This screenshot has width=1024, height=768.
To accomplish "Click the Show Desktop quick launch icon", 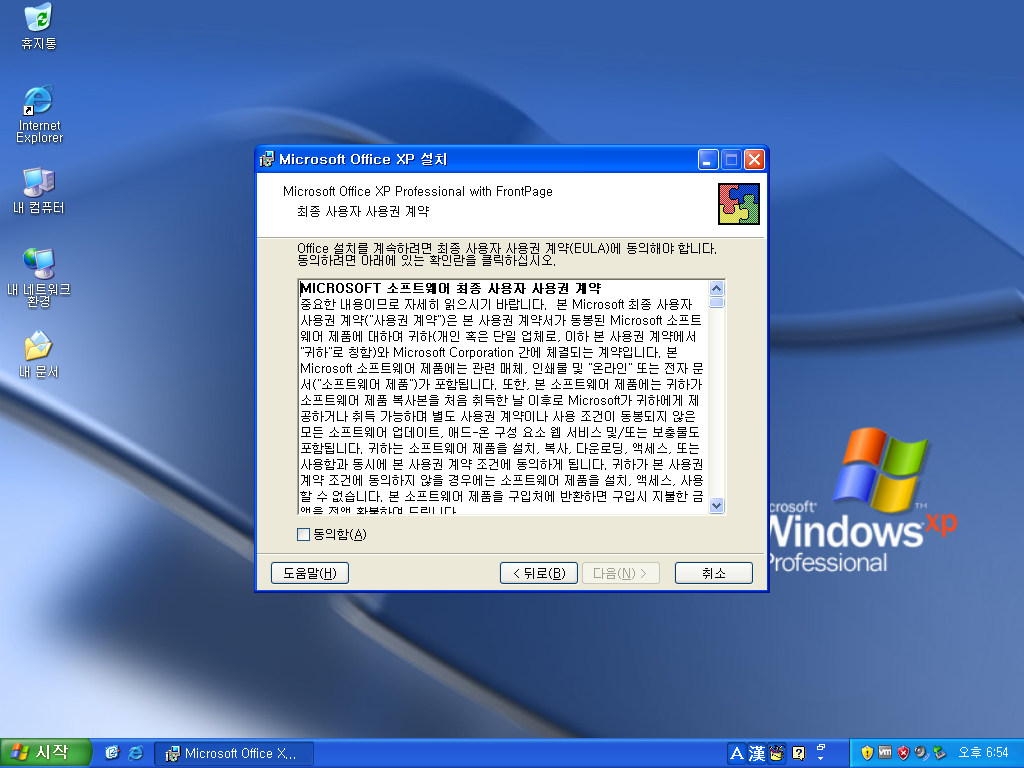I will click(x=112, y=753).
